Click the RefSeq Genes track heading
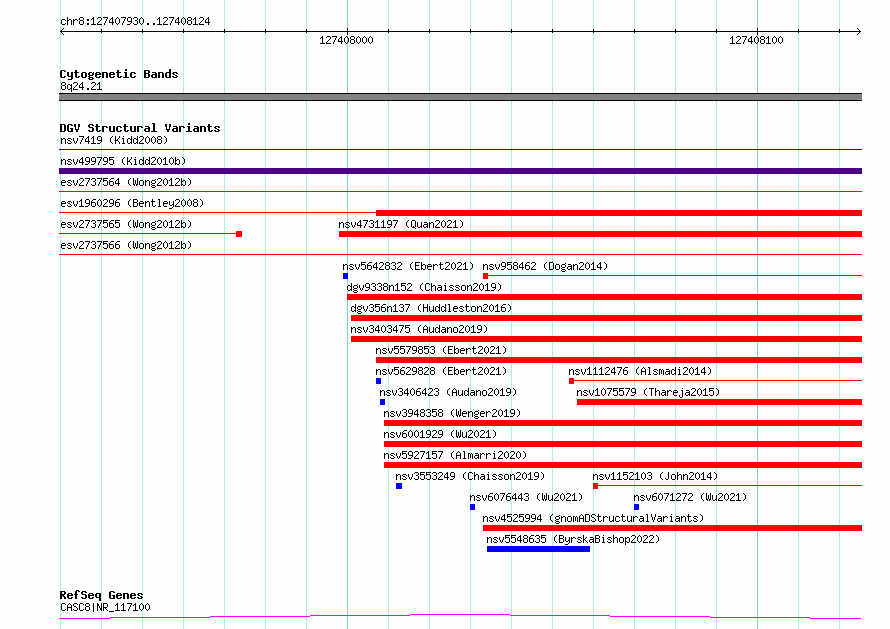 point(101,595)
